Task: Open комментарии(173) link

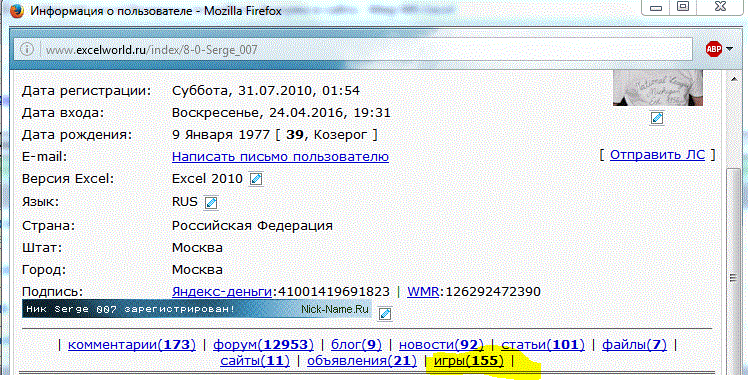Action: (132, 344)
